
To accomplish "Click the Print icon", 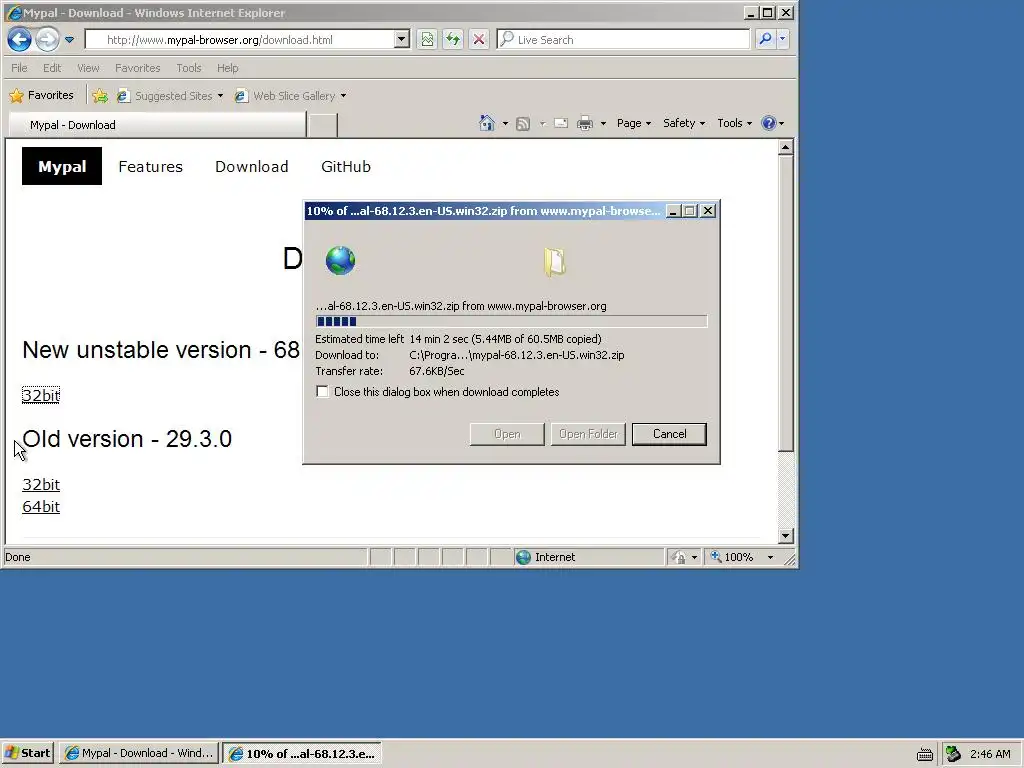I will coord(585,123).
